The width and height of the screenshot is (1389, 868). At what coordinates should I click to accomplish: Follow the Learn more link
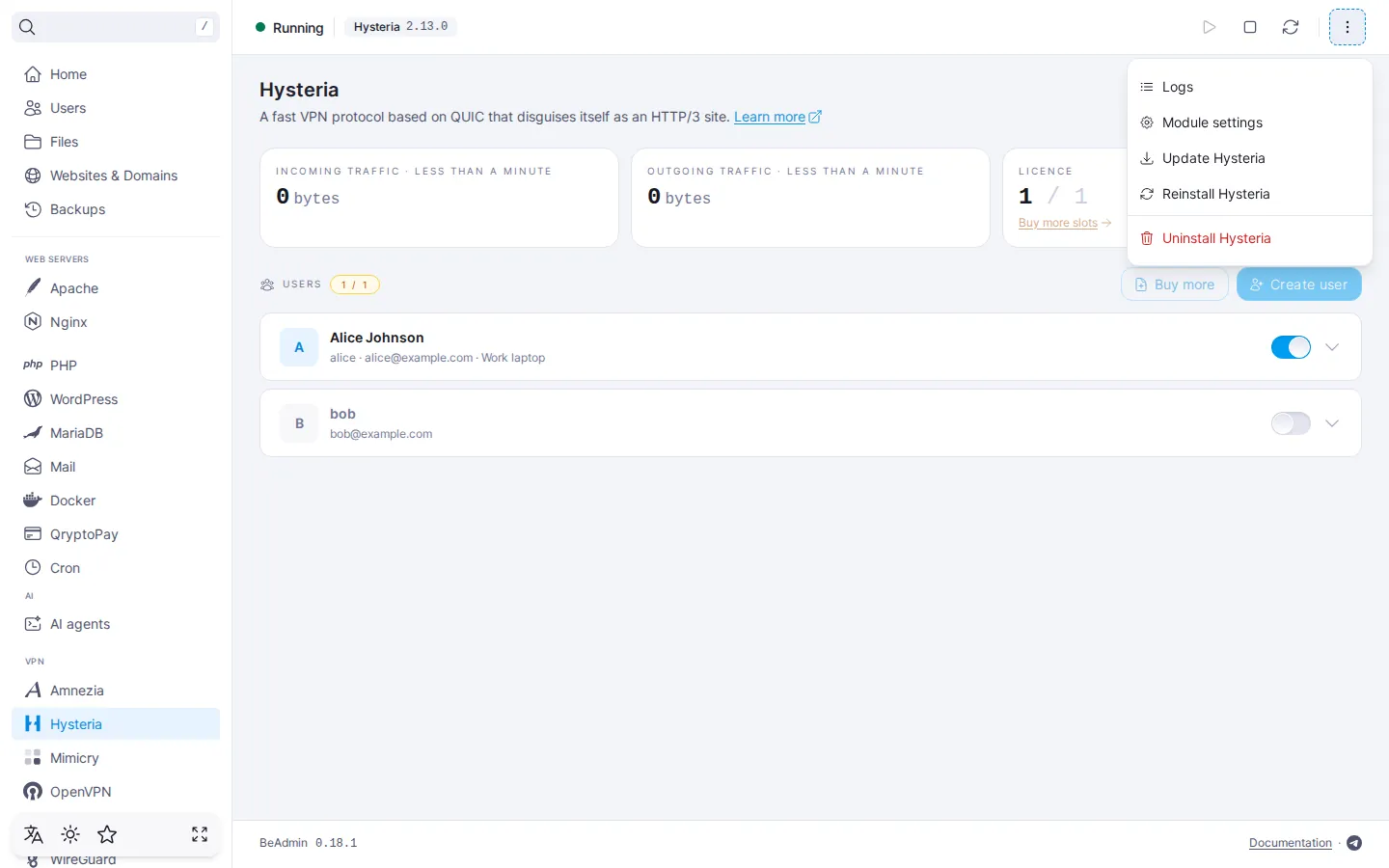pyautogui.click(x=777, y=117)
